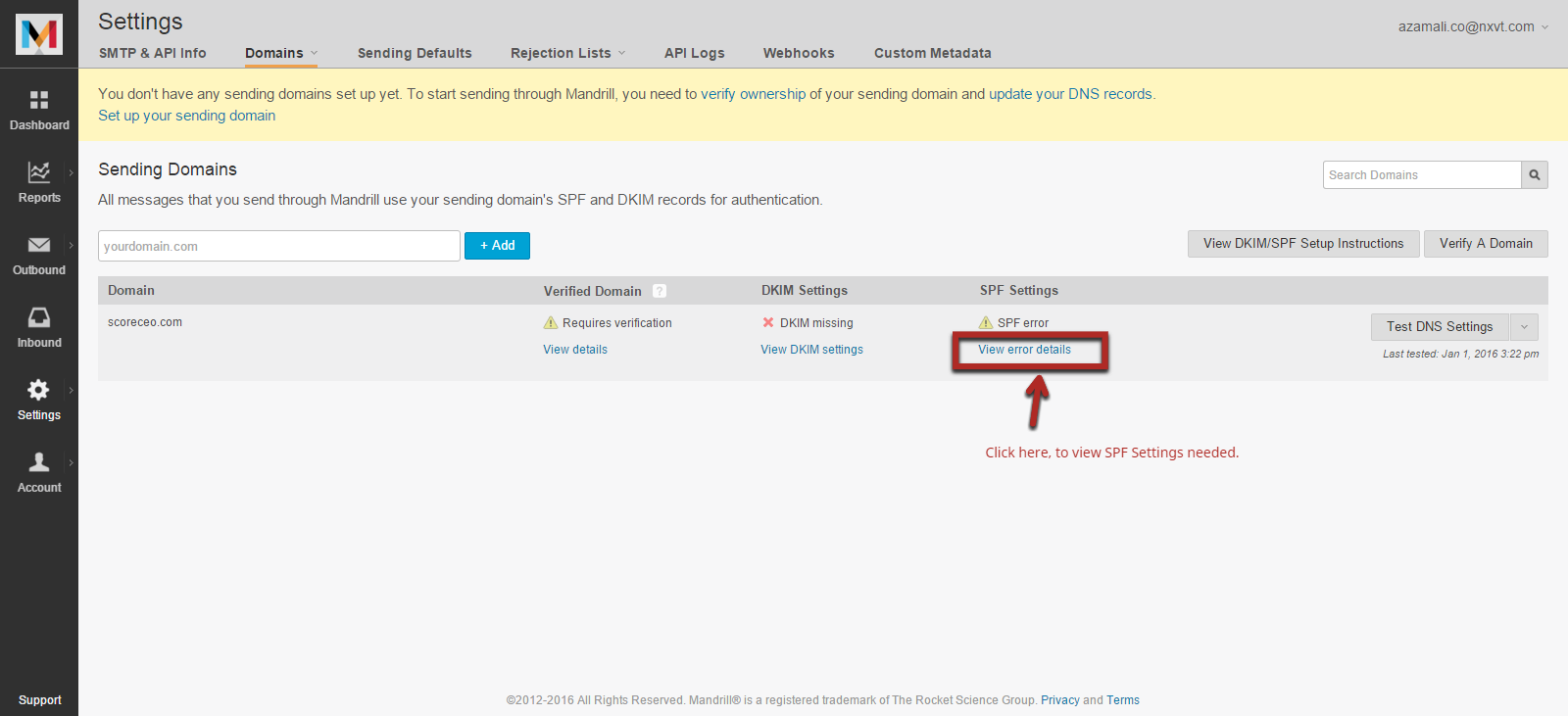This screenshot has width=1568, height=716.
Task: Click the search magnifier button
Action: point(1535,175)
